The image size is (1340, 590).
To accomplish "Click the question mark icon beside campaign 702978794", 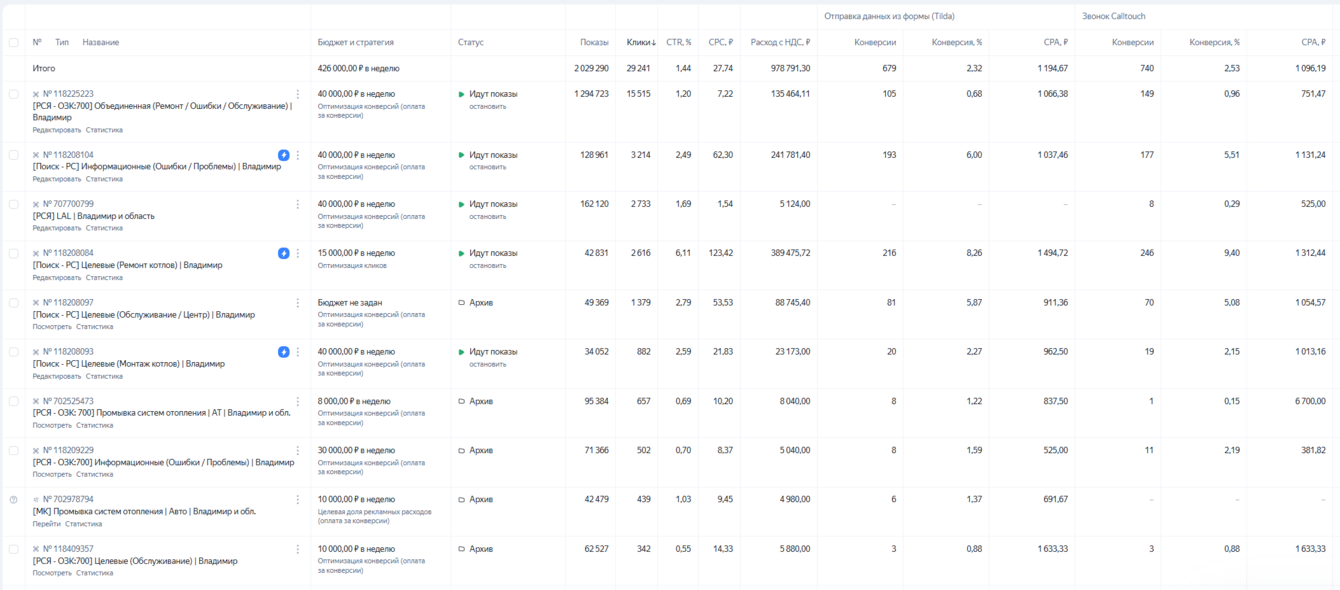I will point(13,500).
